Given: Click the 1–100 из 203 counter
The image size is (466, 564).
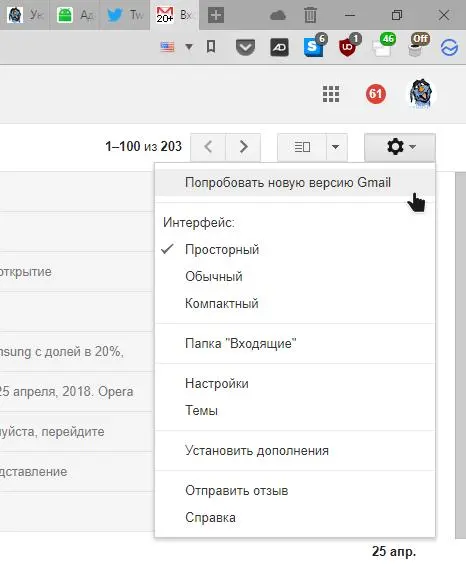Looking at the screenshot, I should 143,146.
